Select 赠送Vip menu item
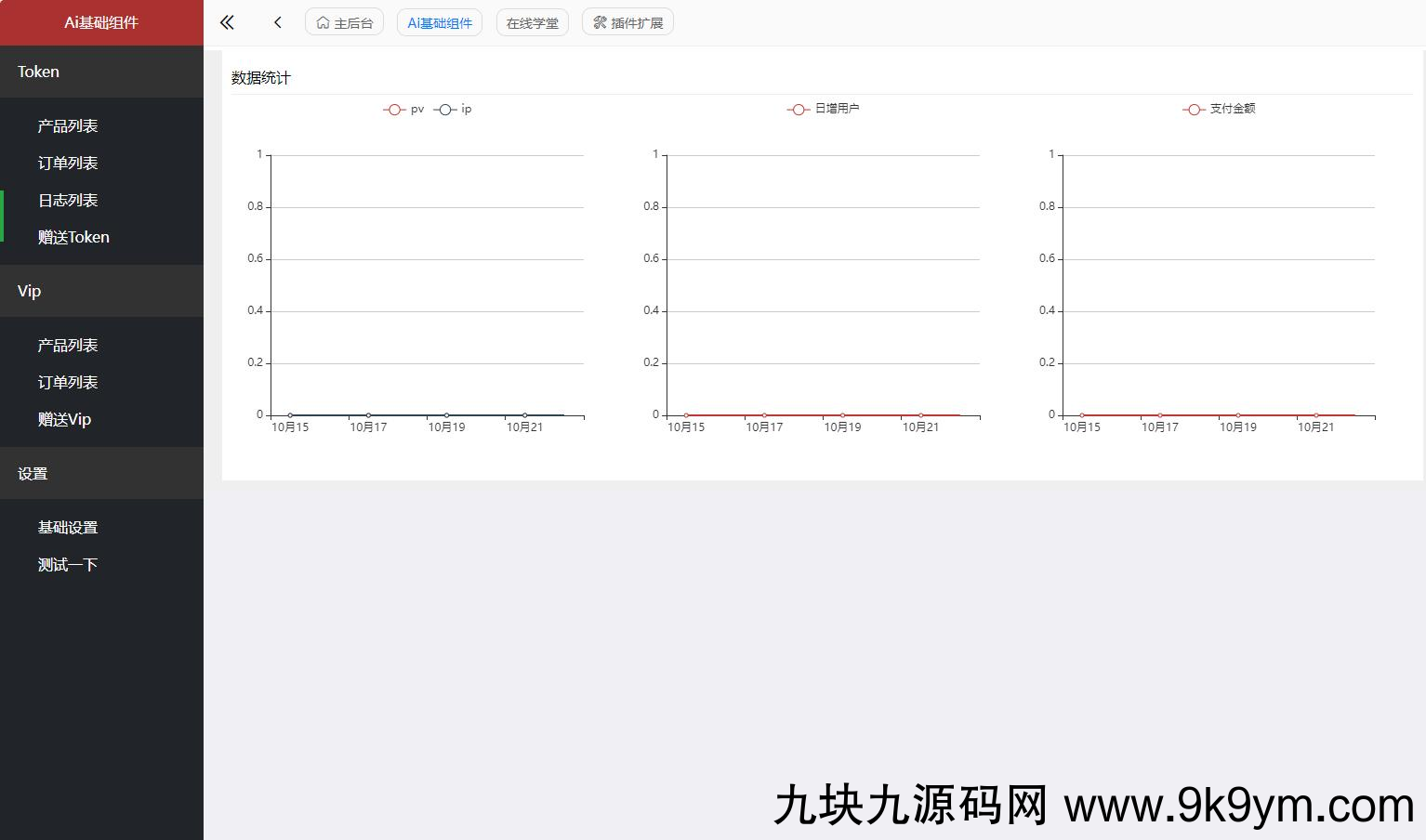The height and width of the screenshot is (840, 1426). pos(64,419)
